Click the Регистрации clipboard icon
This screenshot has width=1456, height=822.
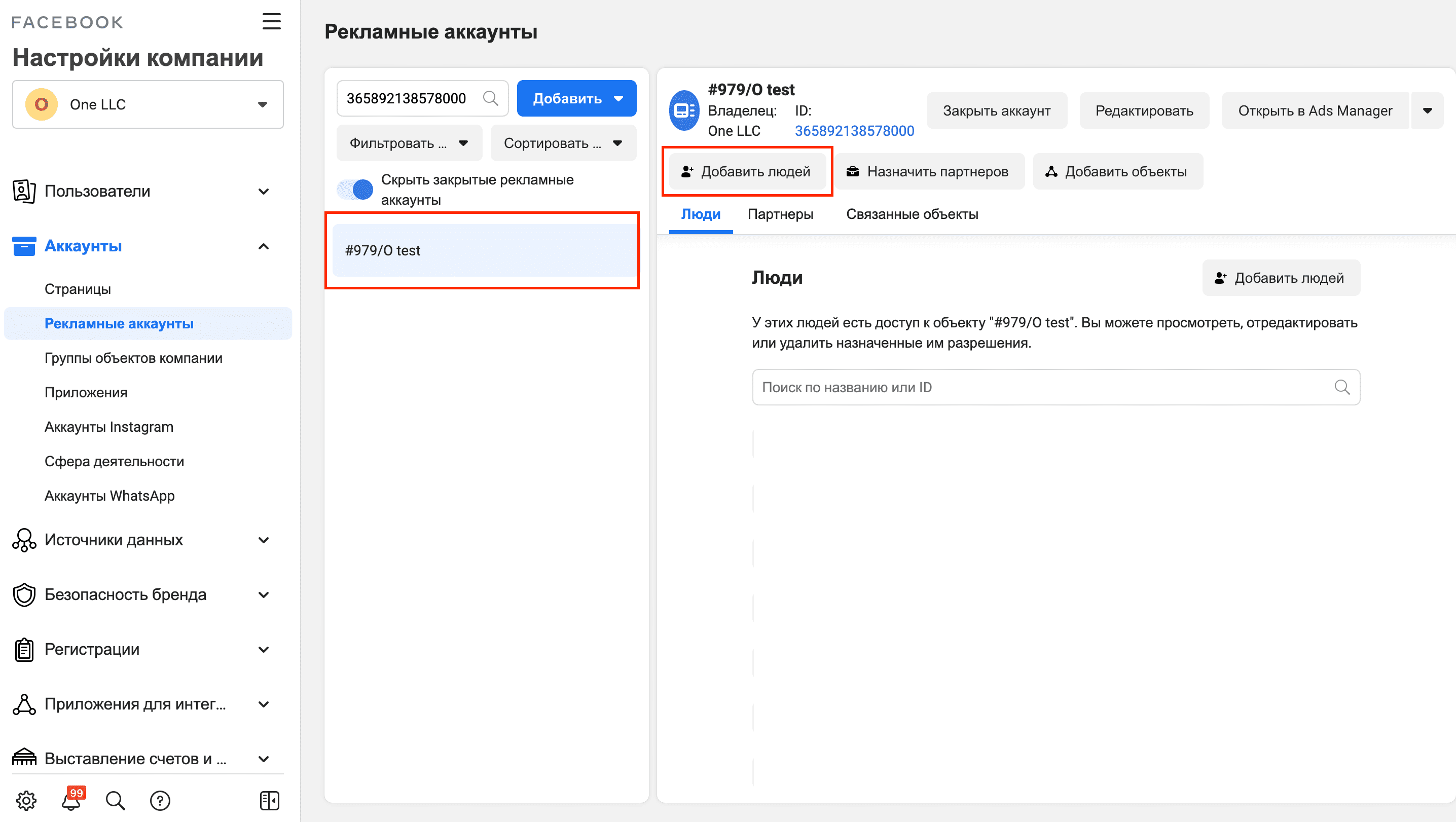point(24,650)
